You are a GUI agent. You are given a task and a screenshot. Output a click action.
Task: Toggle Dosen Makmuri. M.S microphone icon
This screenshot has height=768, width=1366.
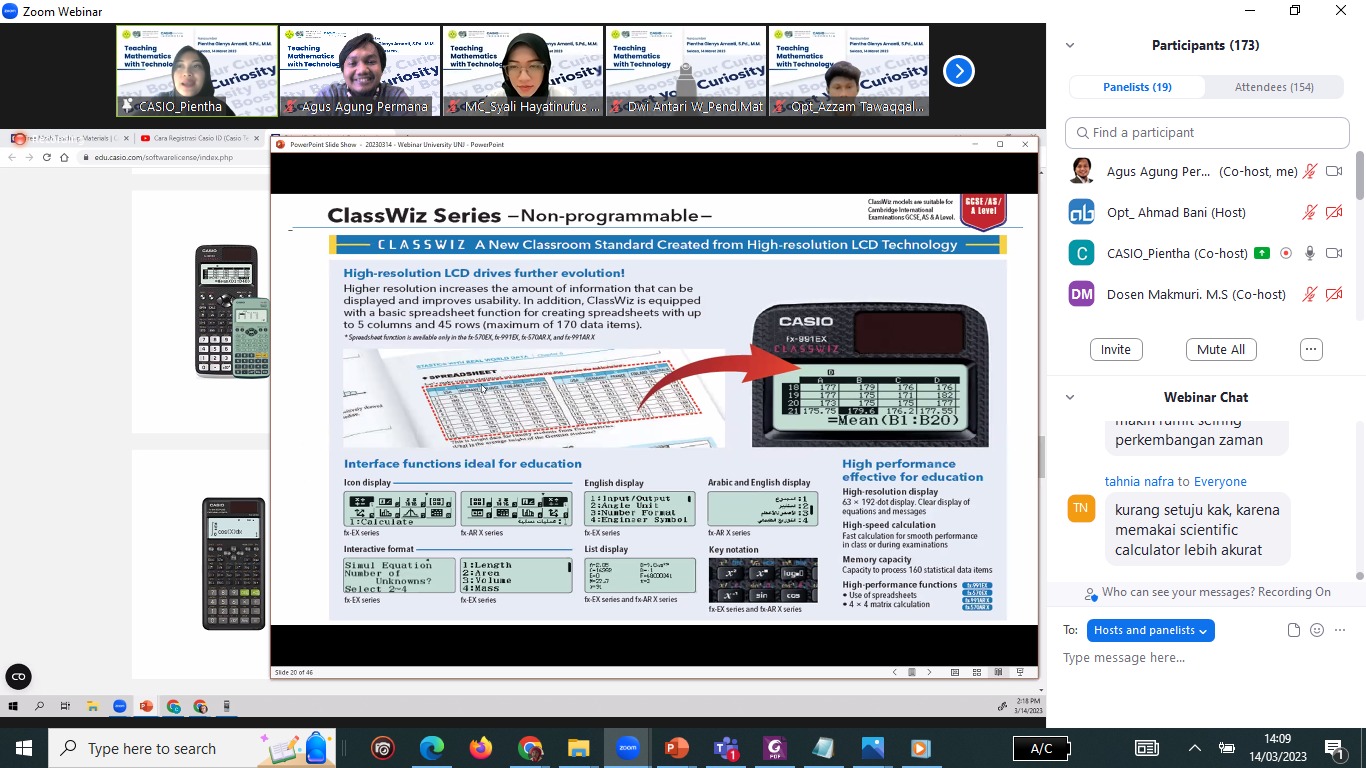1310,294
